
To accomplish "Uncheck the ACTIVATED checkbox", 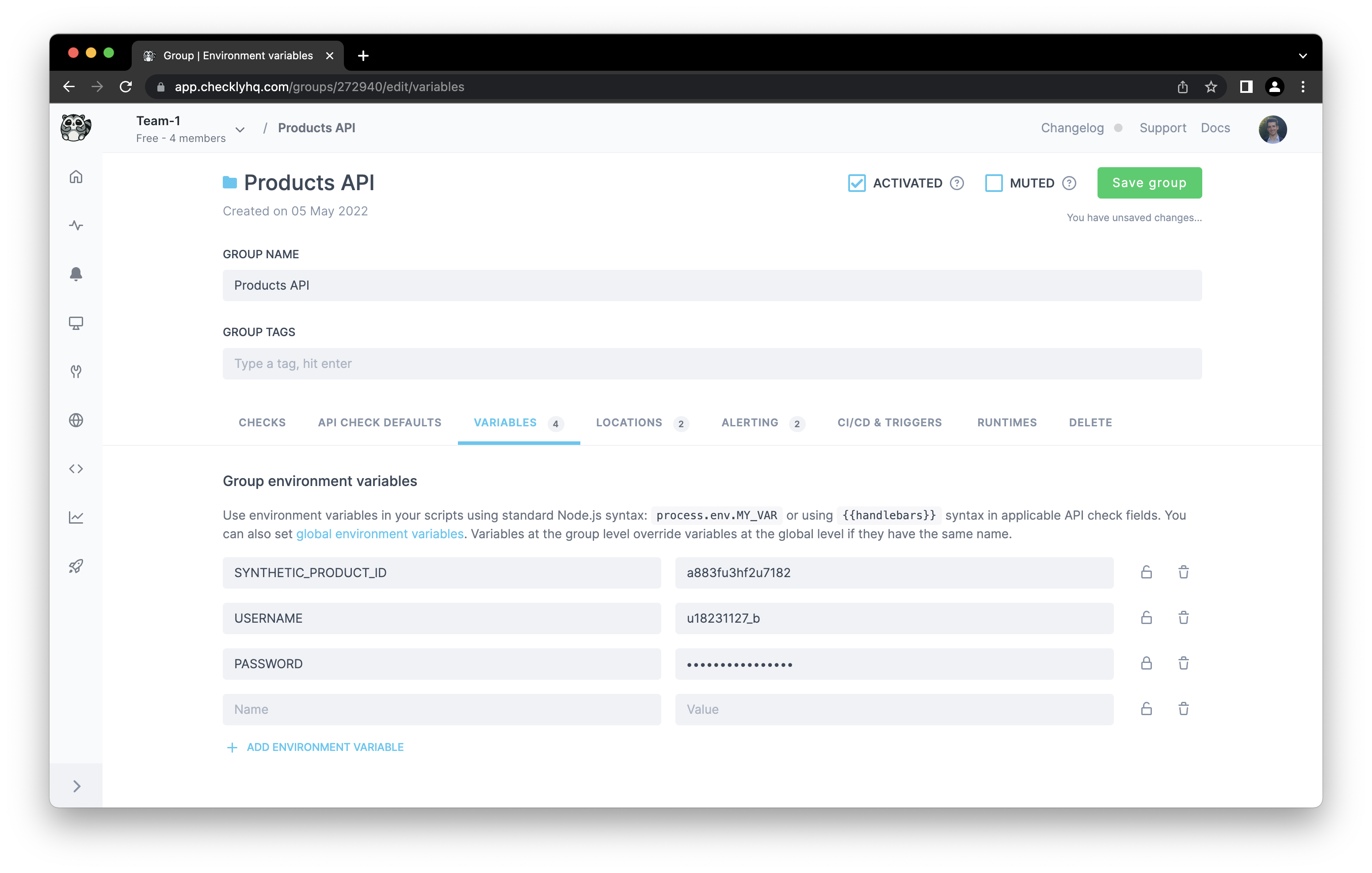I will 856,183.
